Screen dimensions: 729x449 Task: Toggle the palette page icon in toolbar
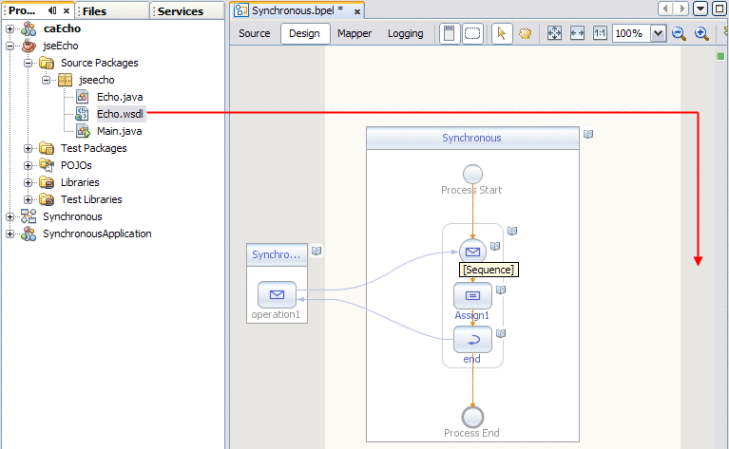pyautogui.click(x=449, y=33)
